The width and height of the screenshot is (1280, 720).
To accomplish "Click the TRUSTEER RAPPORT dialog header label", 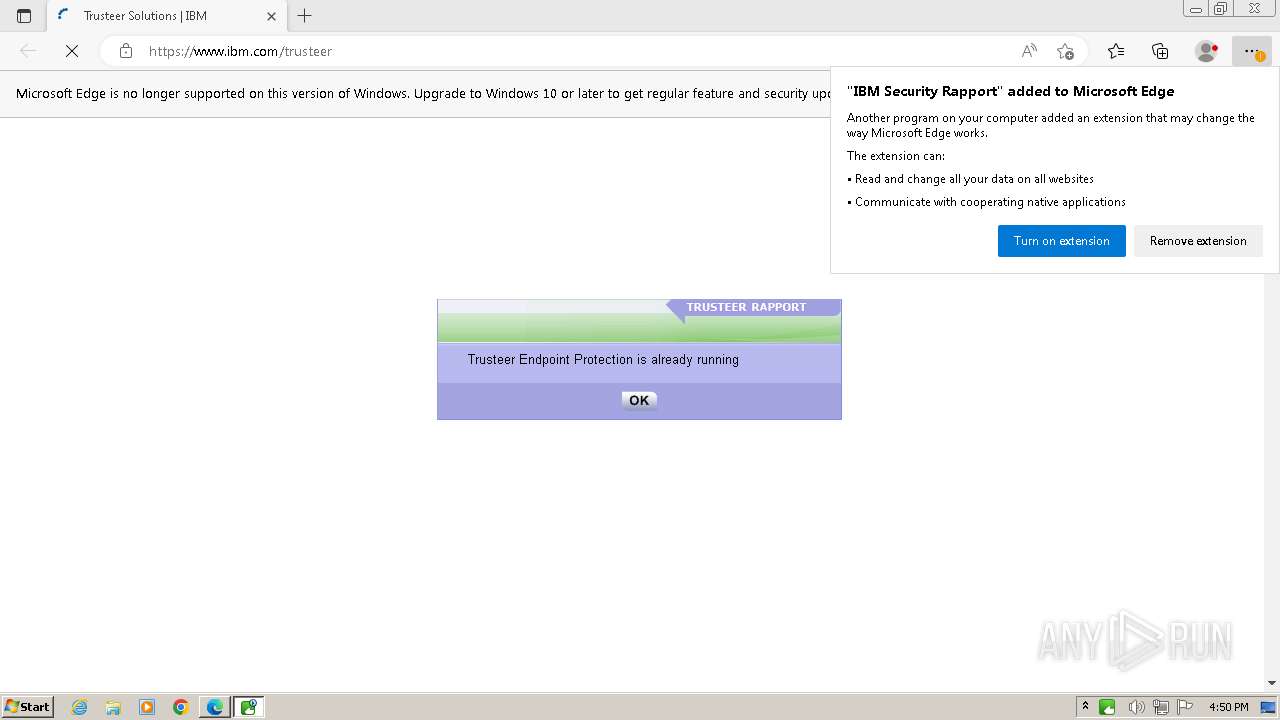I will click(746, 307).
